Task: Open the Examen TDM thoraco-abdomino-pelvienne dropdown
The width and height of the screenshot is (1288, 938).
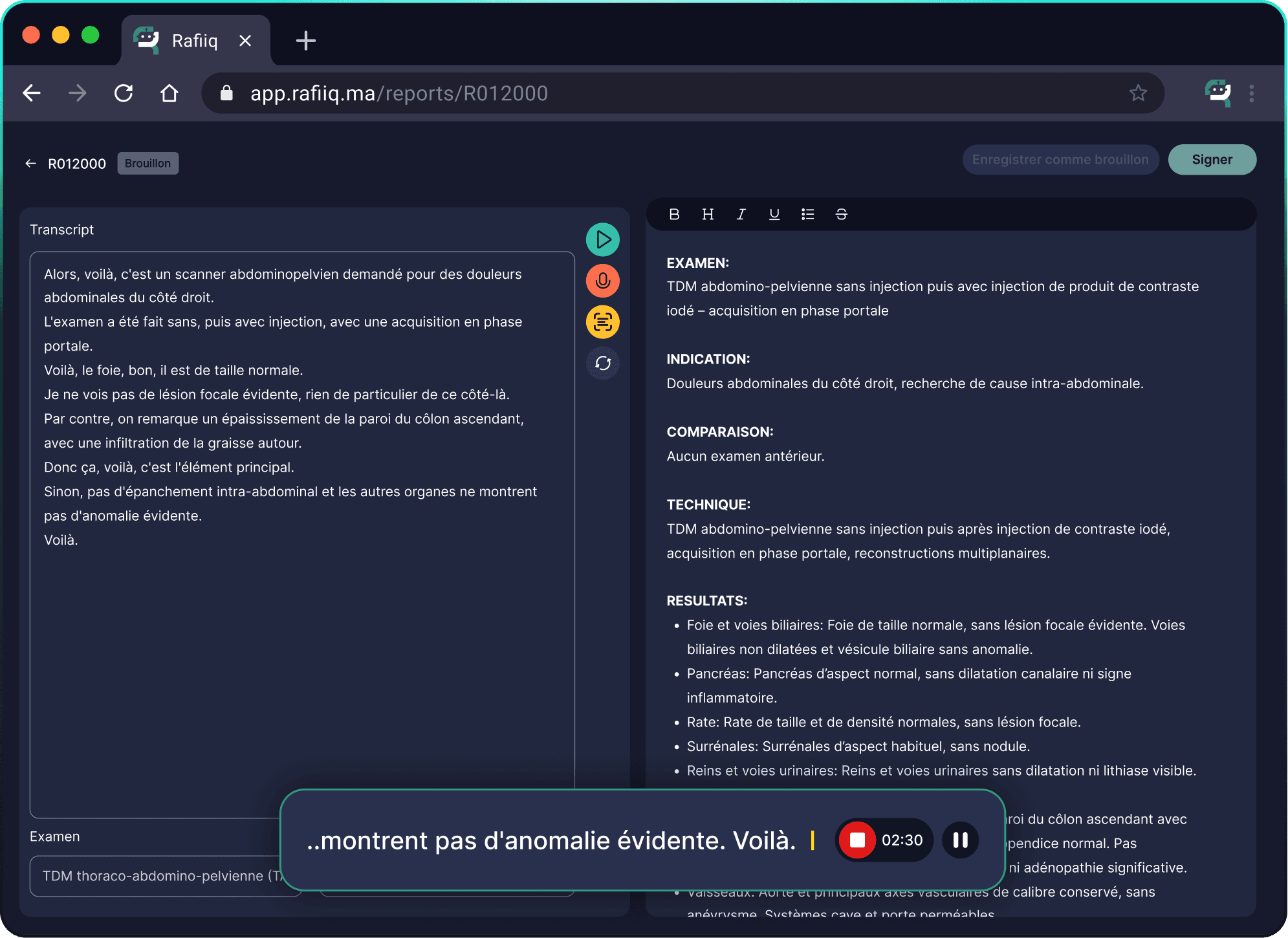Action: tap(155, 876)
